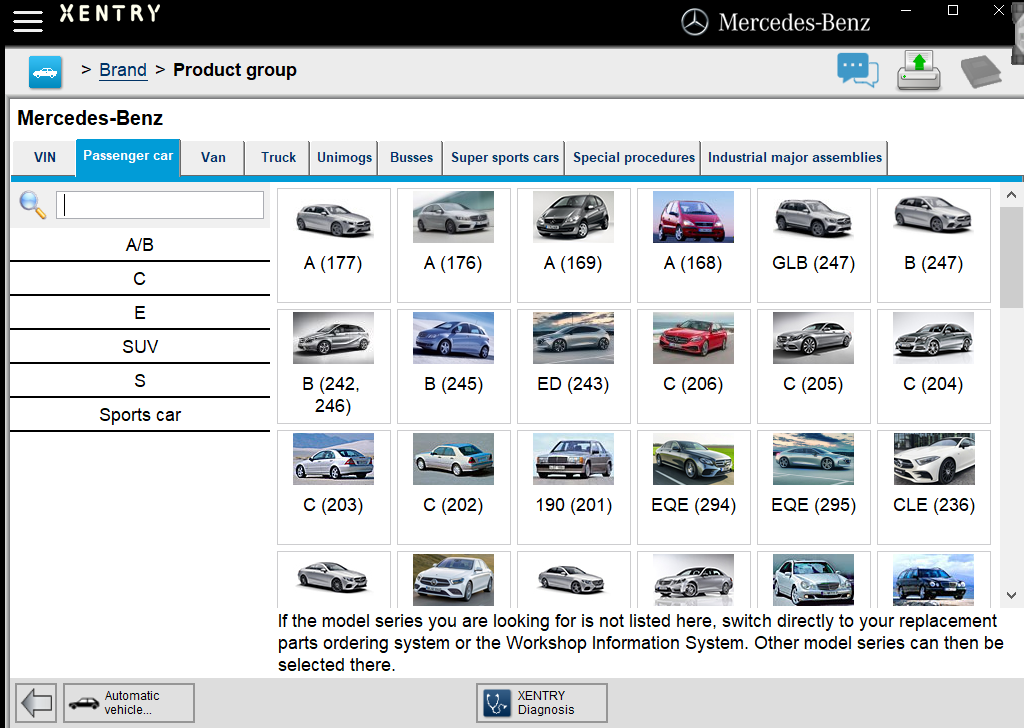Start Automatic vehicle determination
1024x728 pixels.
coord(129,703)
